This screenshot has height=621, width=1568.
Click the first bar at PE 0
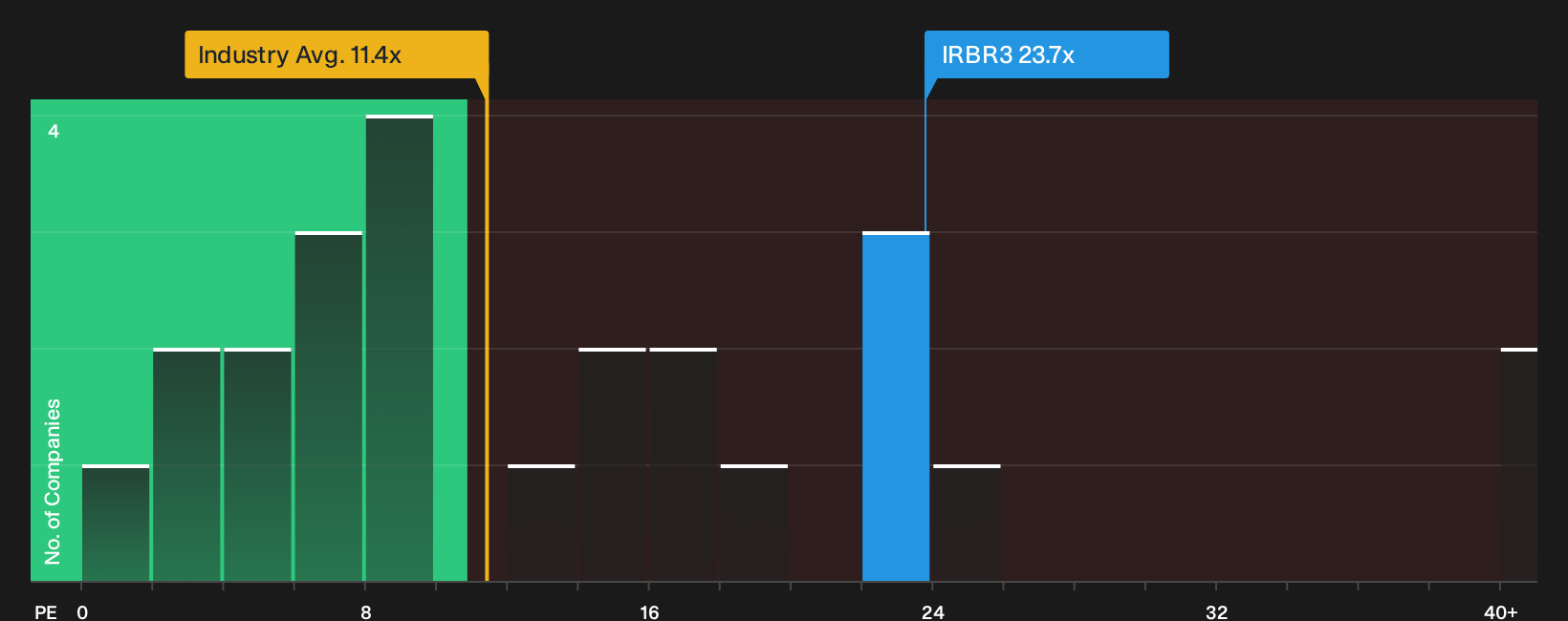[116, 523]
